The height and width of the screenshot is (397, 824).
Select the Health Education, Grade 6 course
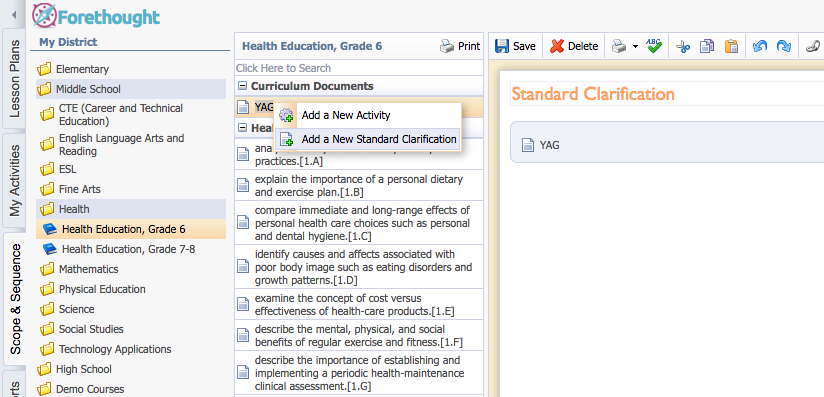tap(131, 229)
